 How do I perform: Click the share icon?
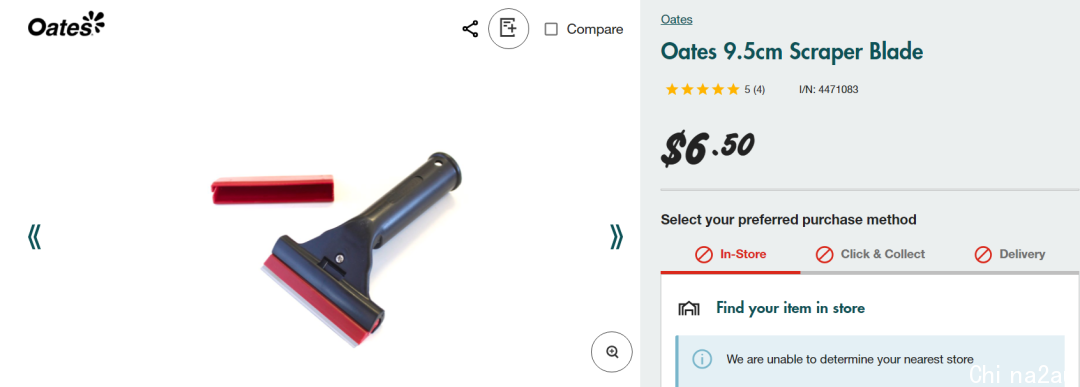pos(470,29)
